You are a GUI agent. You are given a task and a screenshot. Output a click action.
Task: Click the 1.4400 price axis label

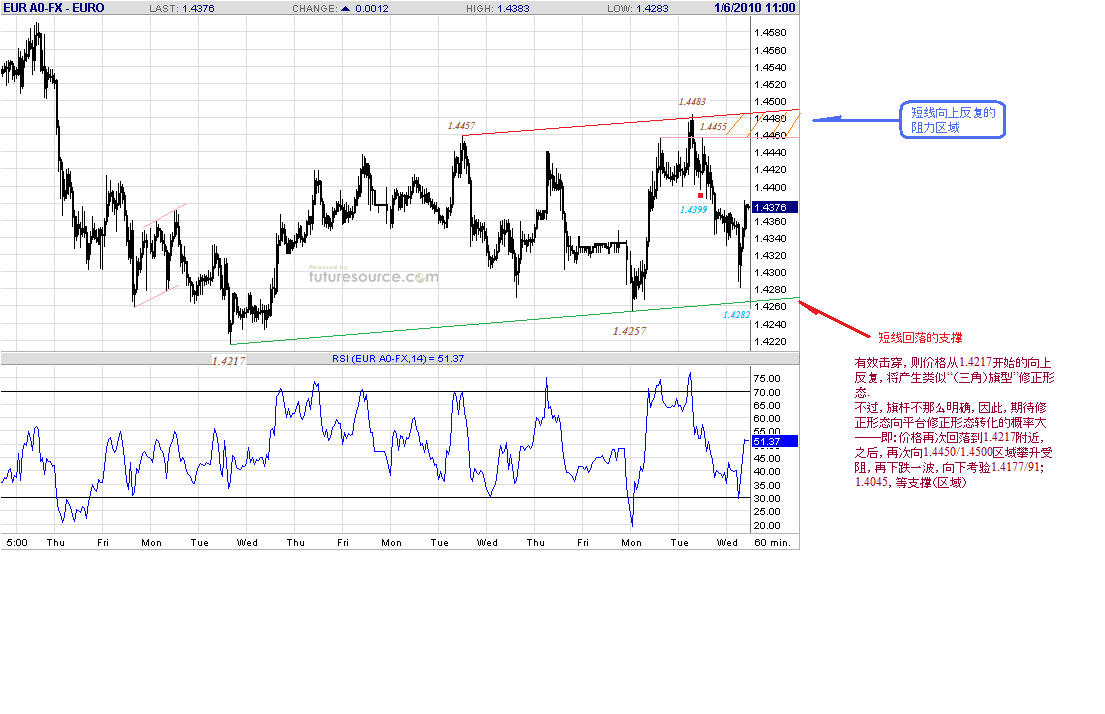click(x=770, y=187)
